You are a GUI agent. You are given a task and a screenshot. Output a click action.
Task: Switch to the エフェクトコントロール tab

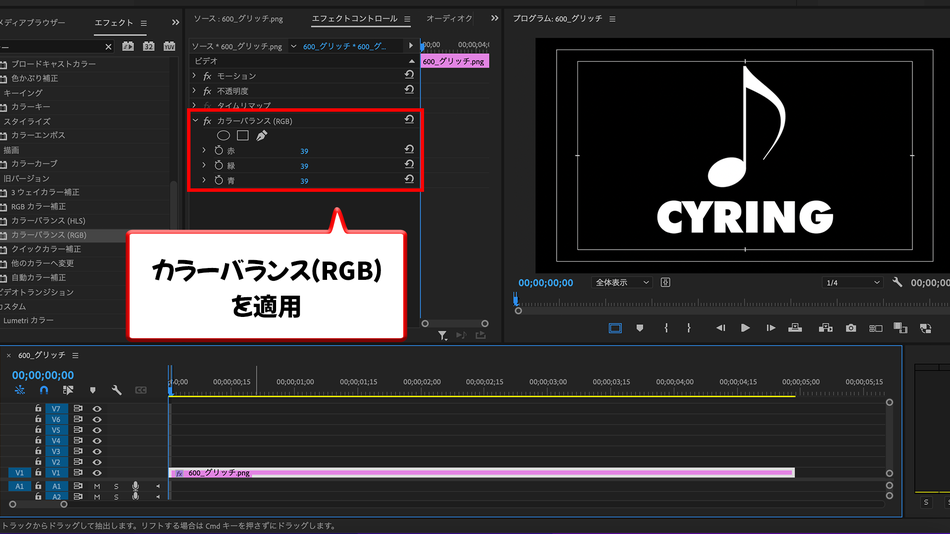354,19
